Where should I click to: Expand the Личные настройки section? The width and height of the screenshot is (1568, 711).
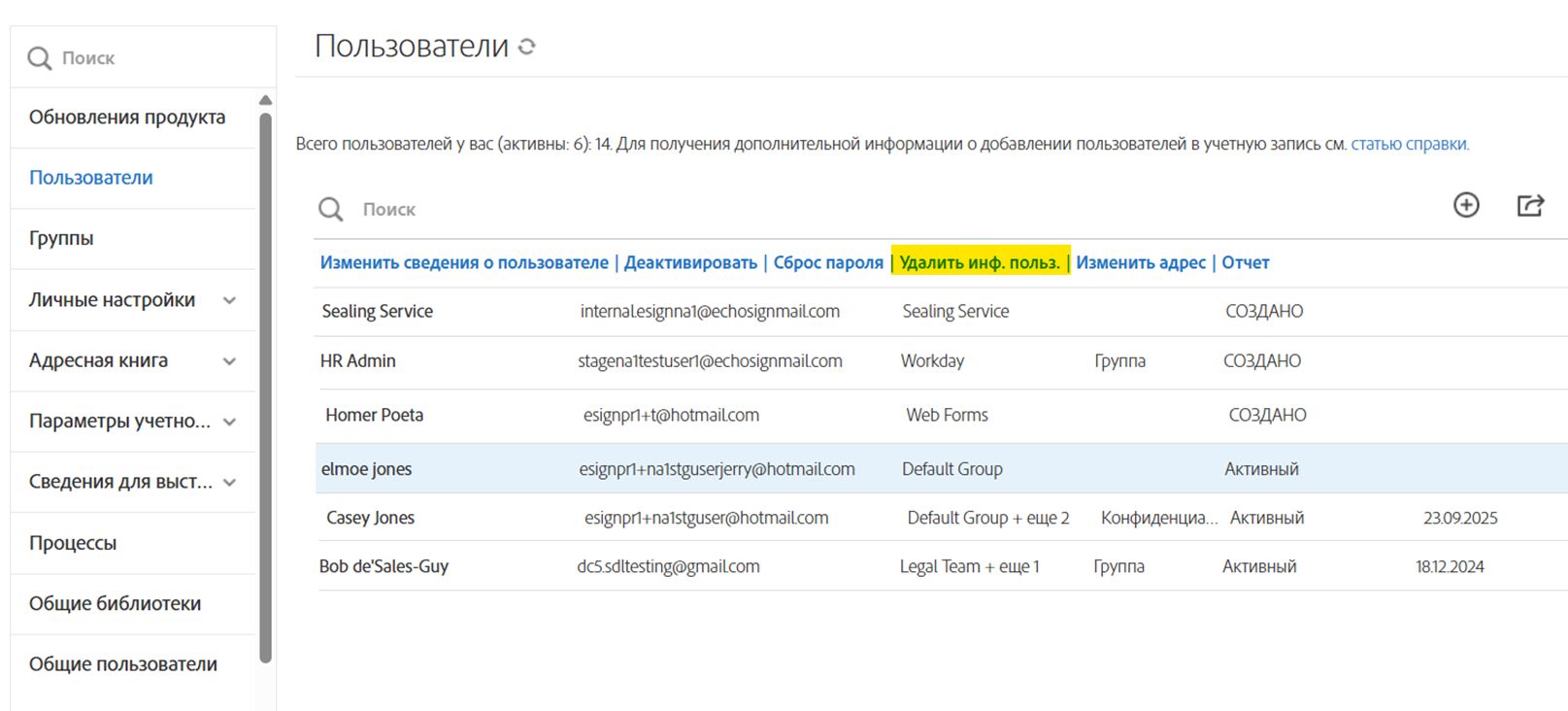click(229, 300)
